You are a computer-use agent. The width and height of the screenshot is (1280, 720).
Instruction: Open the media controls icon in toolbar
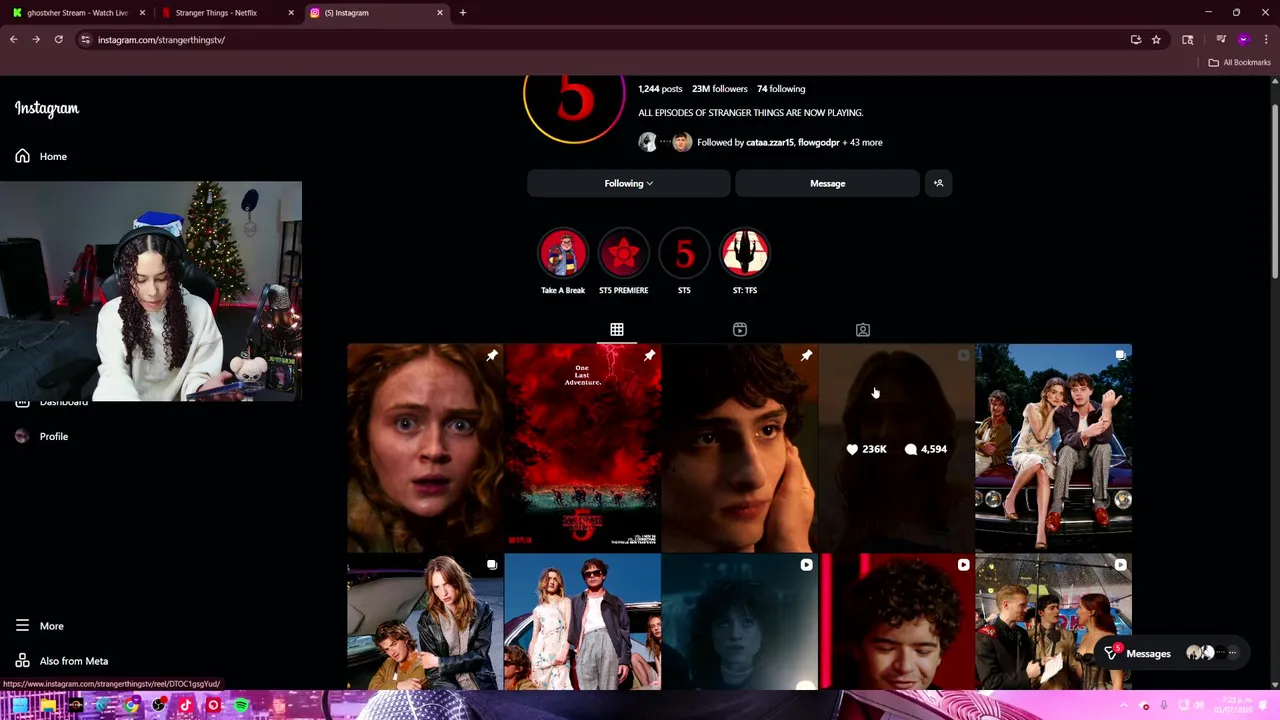[1221, 40]
